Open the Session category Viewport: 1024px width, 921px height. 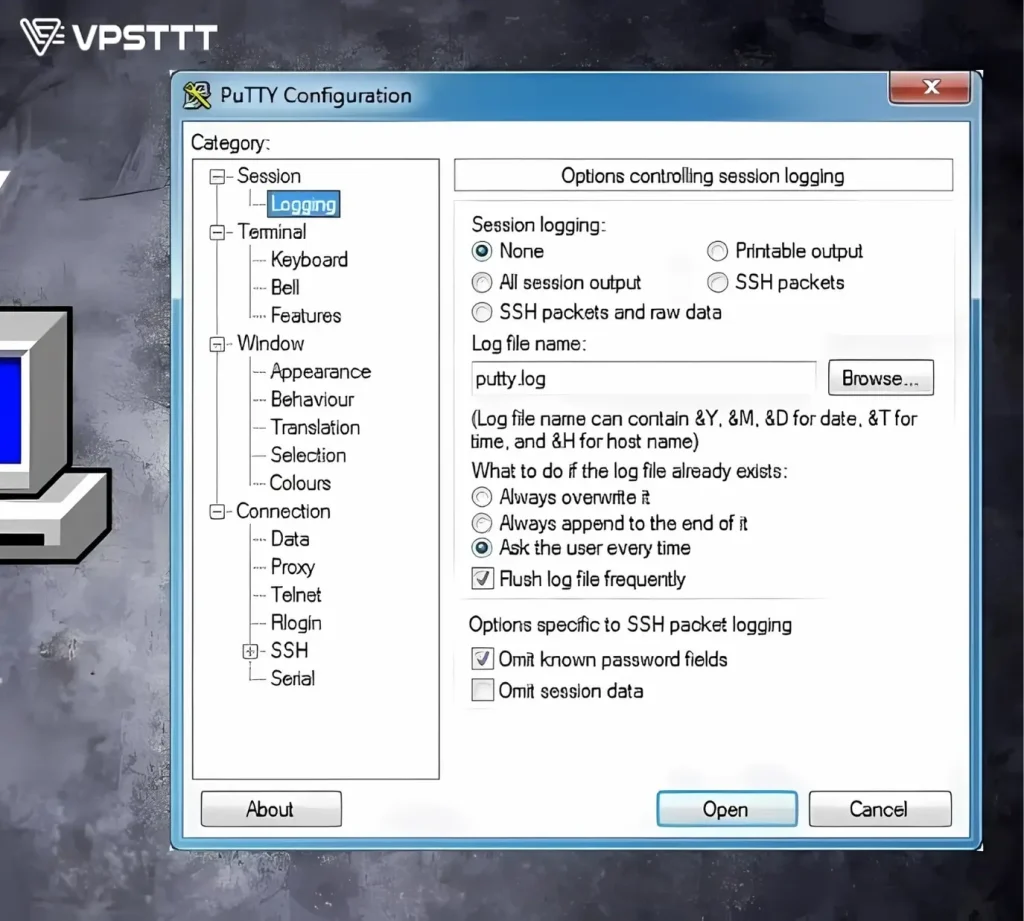[268, 176]
